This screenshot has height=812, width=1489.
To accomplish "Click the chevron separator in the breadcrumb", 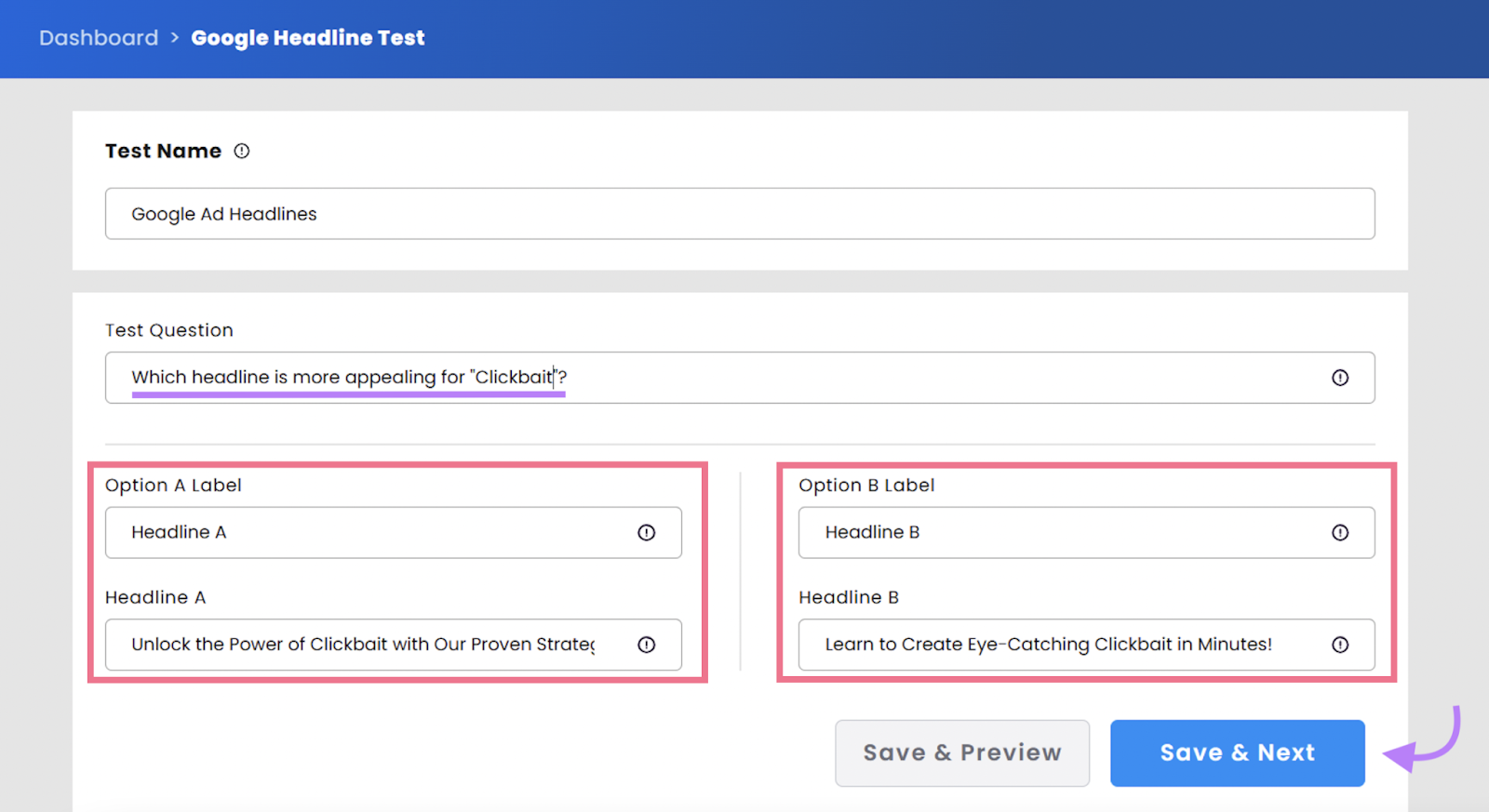I will pos(173,38).
